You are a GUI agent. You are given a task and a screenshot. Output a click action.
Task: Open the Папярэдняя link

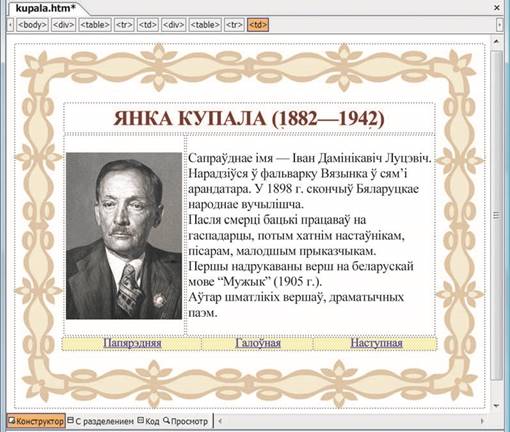(x=132, y=343)
